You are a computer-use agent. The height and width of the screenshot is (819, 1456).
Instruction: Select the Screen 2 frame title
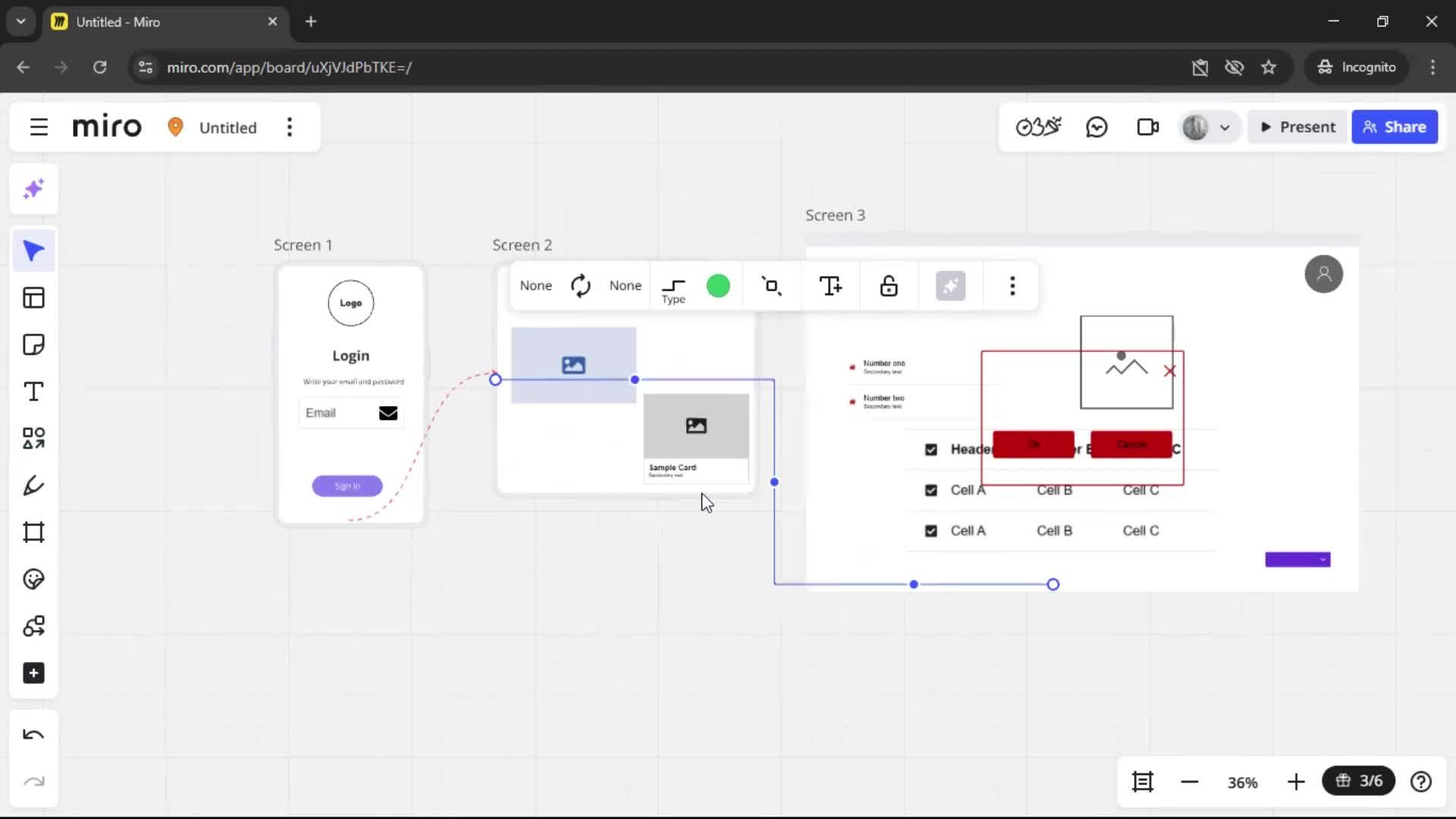coord(522,246)
